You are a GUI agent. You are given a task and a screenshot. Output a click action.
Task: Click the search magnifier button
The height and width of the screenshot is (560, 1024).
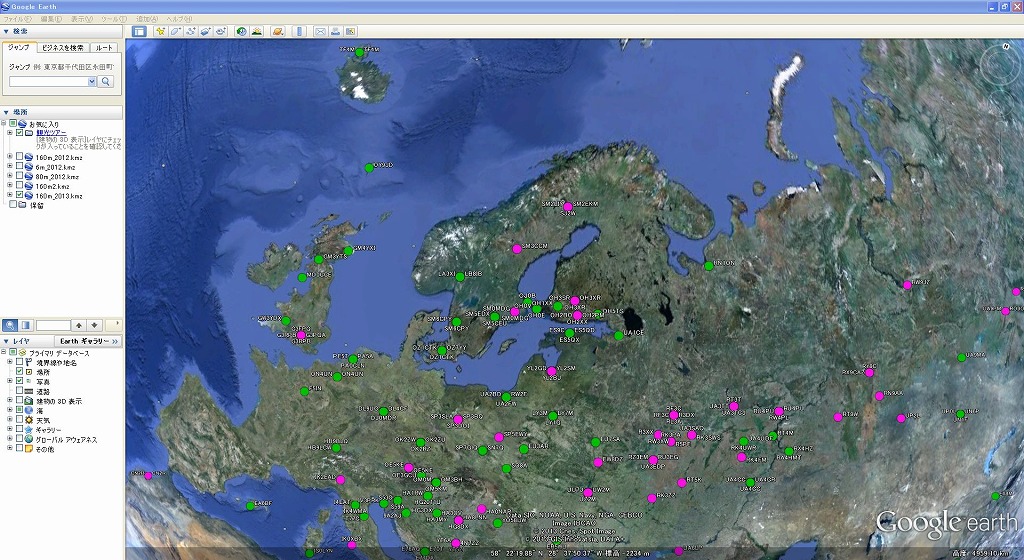(x=106, y=82)
